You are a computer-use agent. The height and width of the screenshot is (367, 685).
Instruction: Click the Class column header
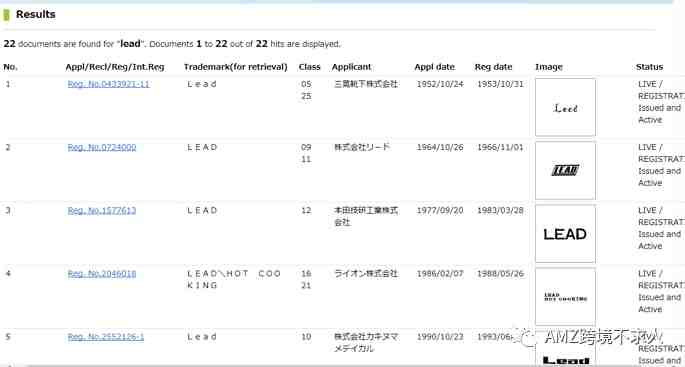310,67
